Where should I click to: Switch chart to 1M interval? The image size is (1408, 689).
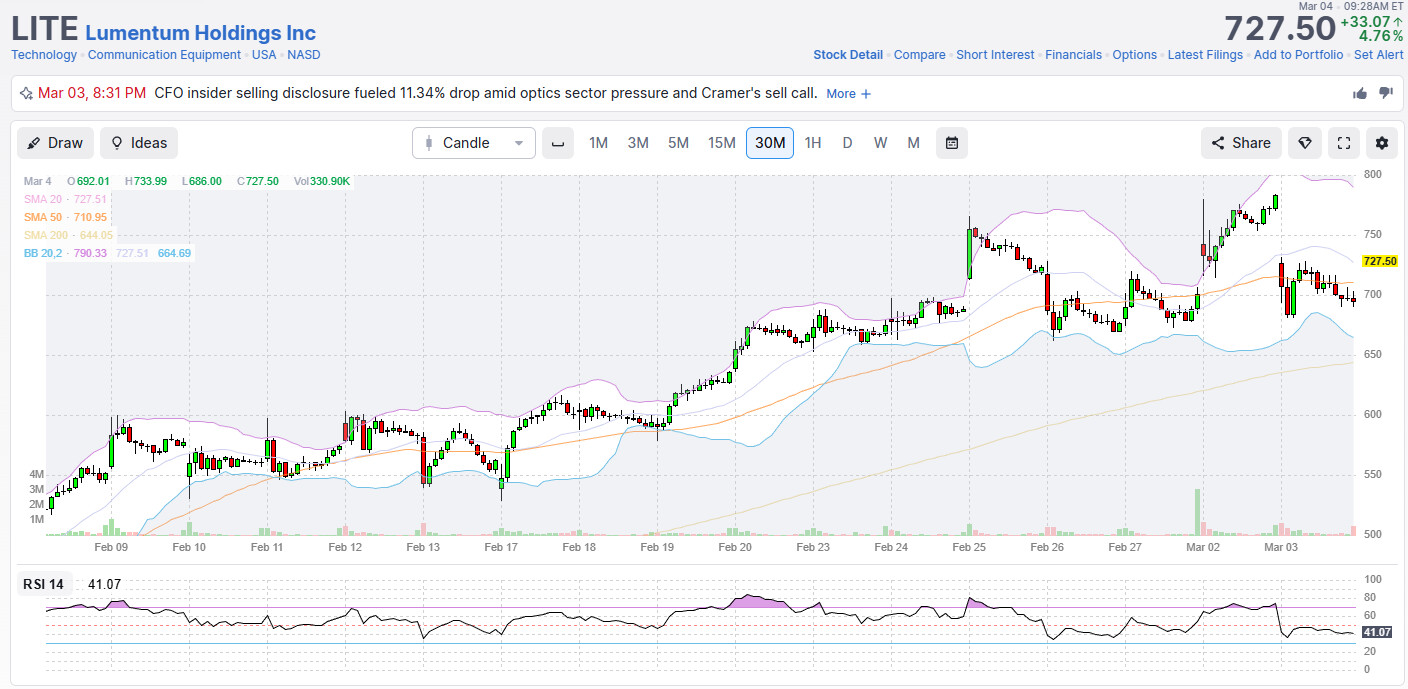pyautogui.click(x=598, y=143)
